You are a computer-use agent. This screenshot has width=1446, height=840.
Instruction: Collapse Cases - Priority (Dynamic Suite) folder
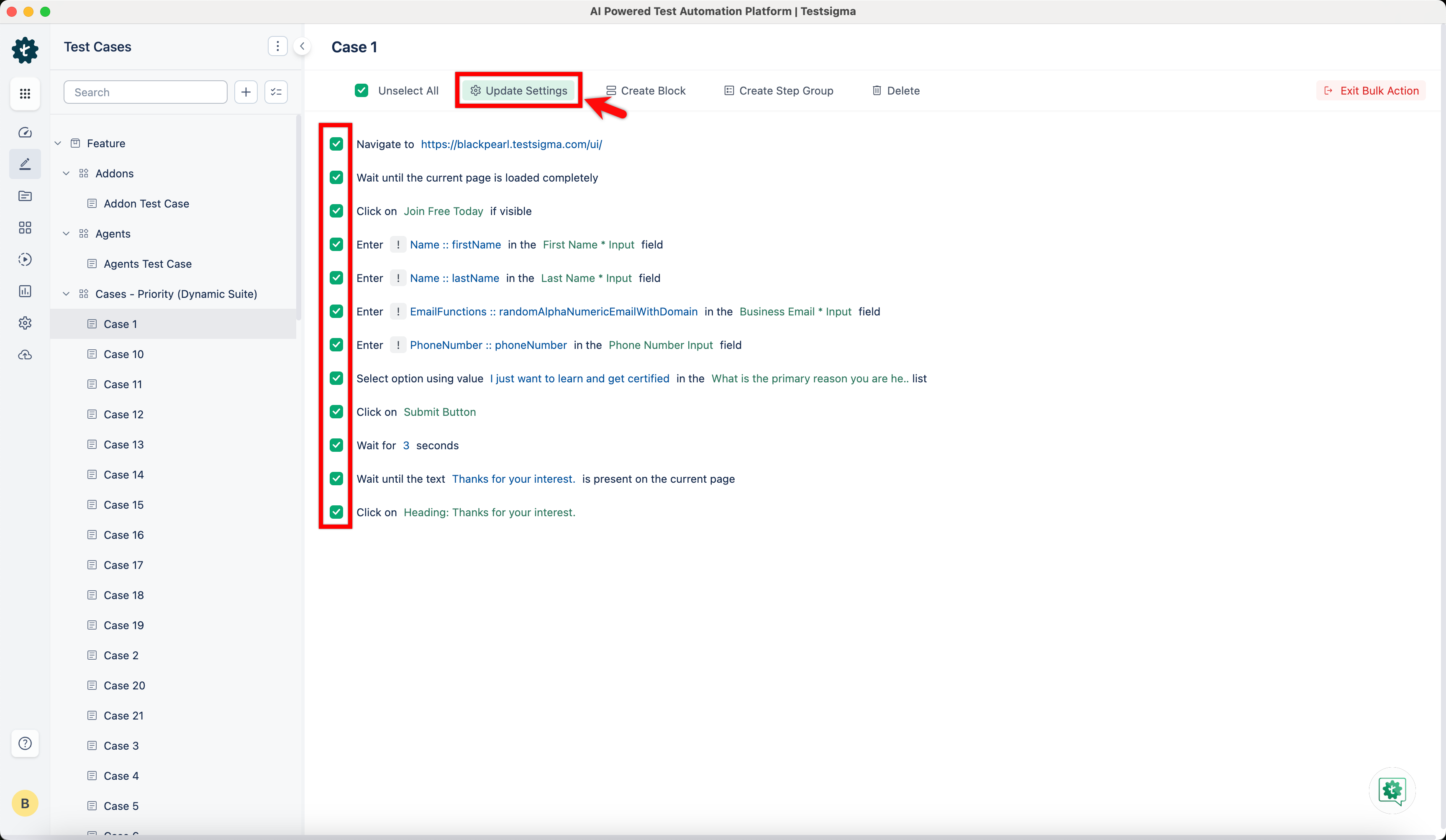tap(67, 294)
